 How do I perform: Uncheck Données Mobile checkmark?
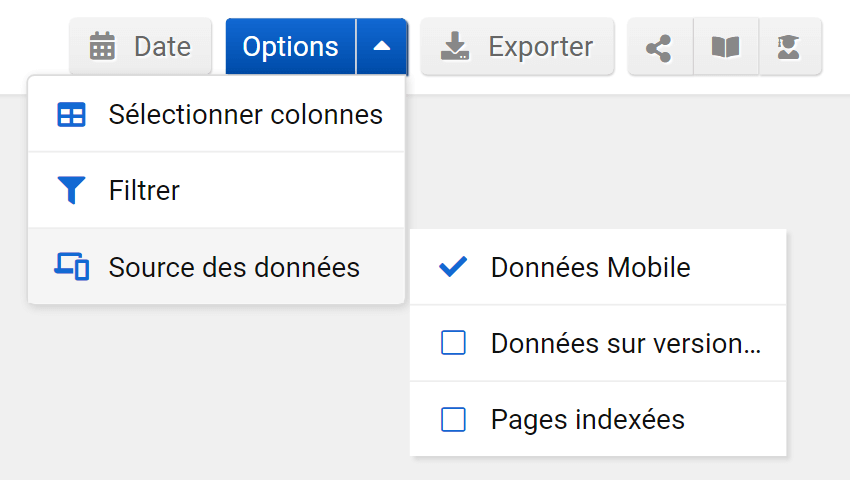453,267
